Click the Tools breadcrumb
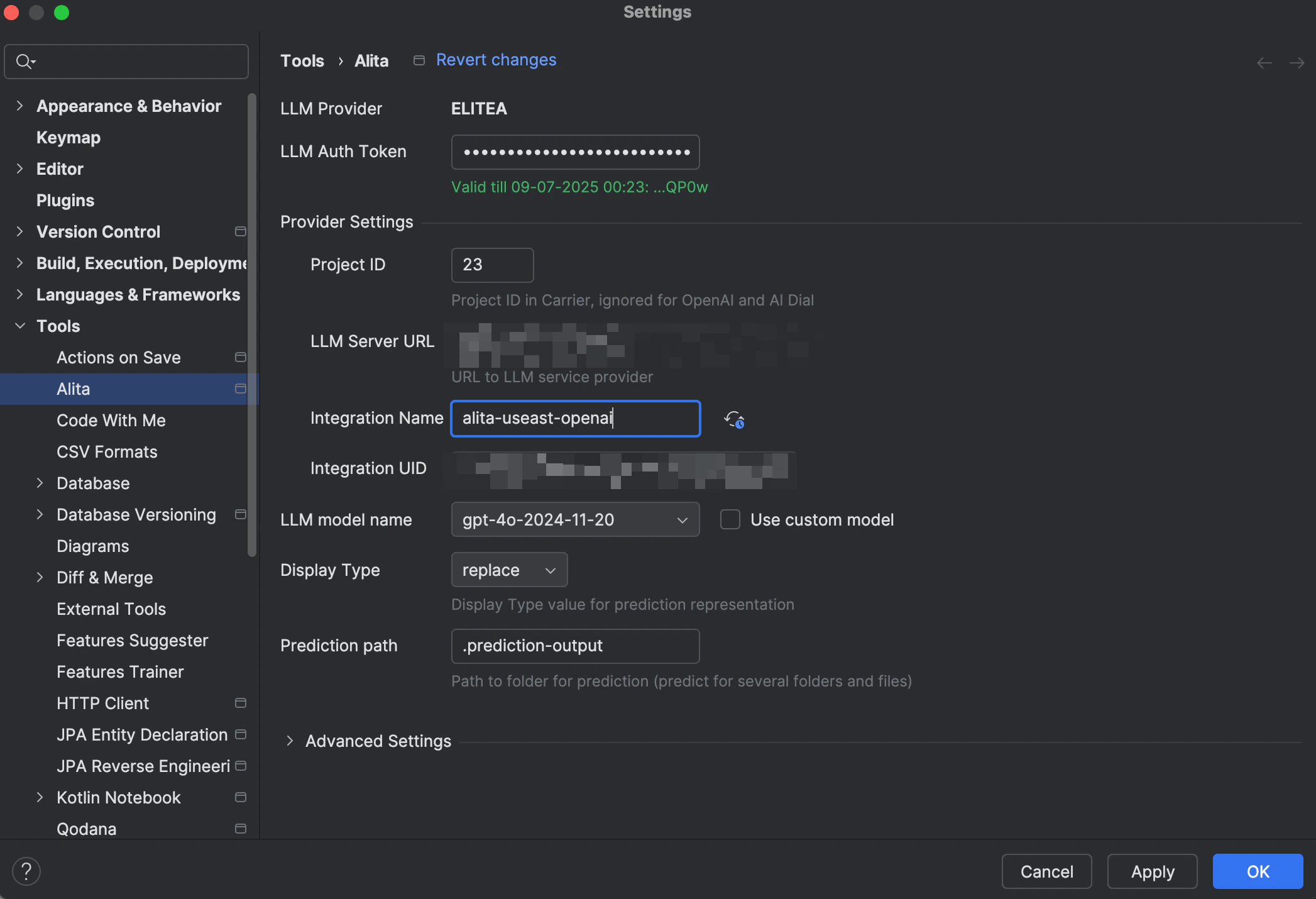Screen dimensions: 1316x899 [x=302, y=61]
